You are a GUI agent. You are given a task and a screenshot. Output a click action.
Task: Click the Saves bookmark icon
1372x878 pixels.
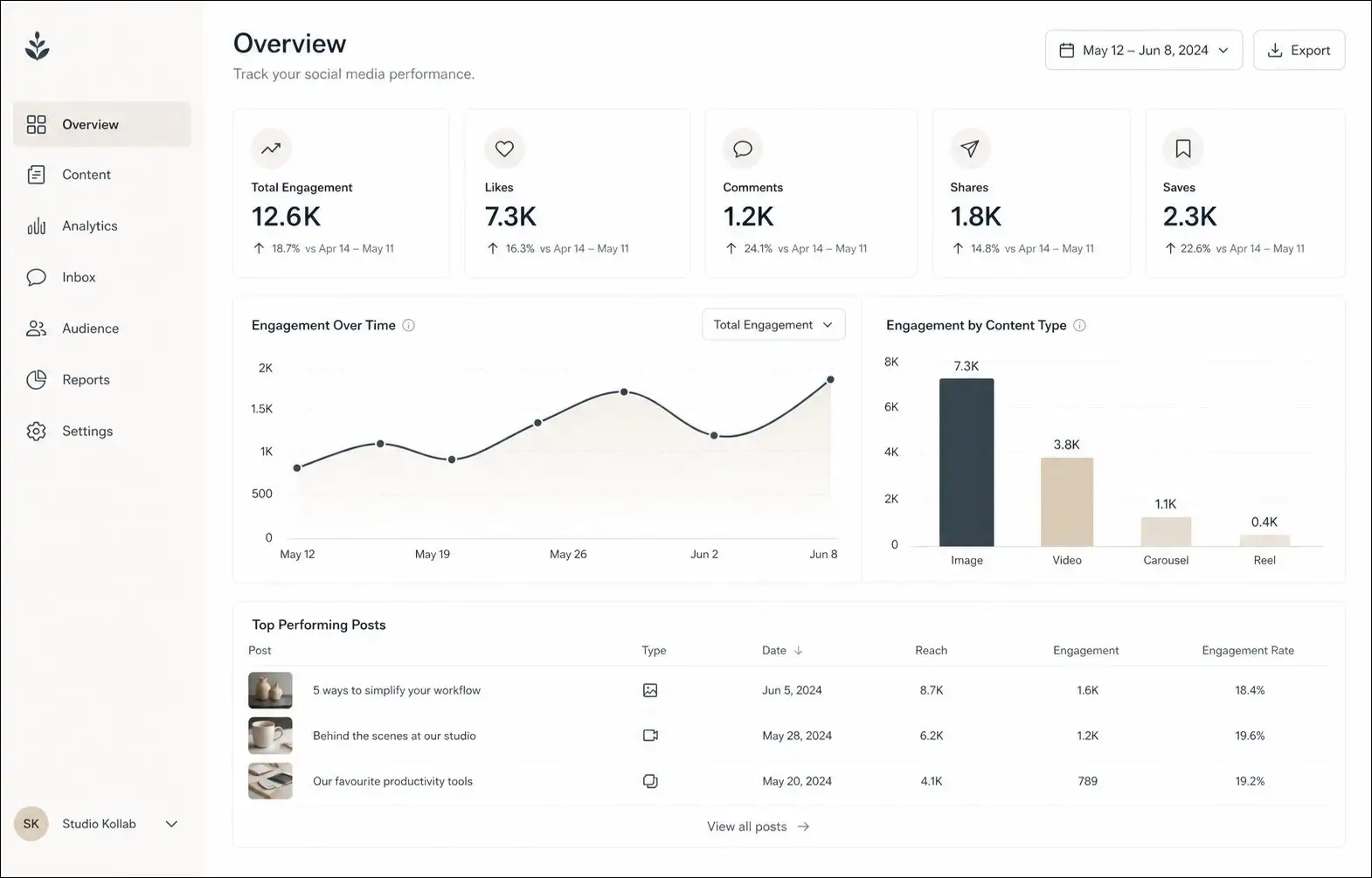[1182, 149]
